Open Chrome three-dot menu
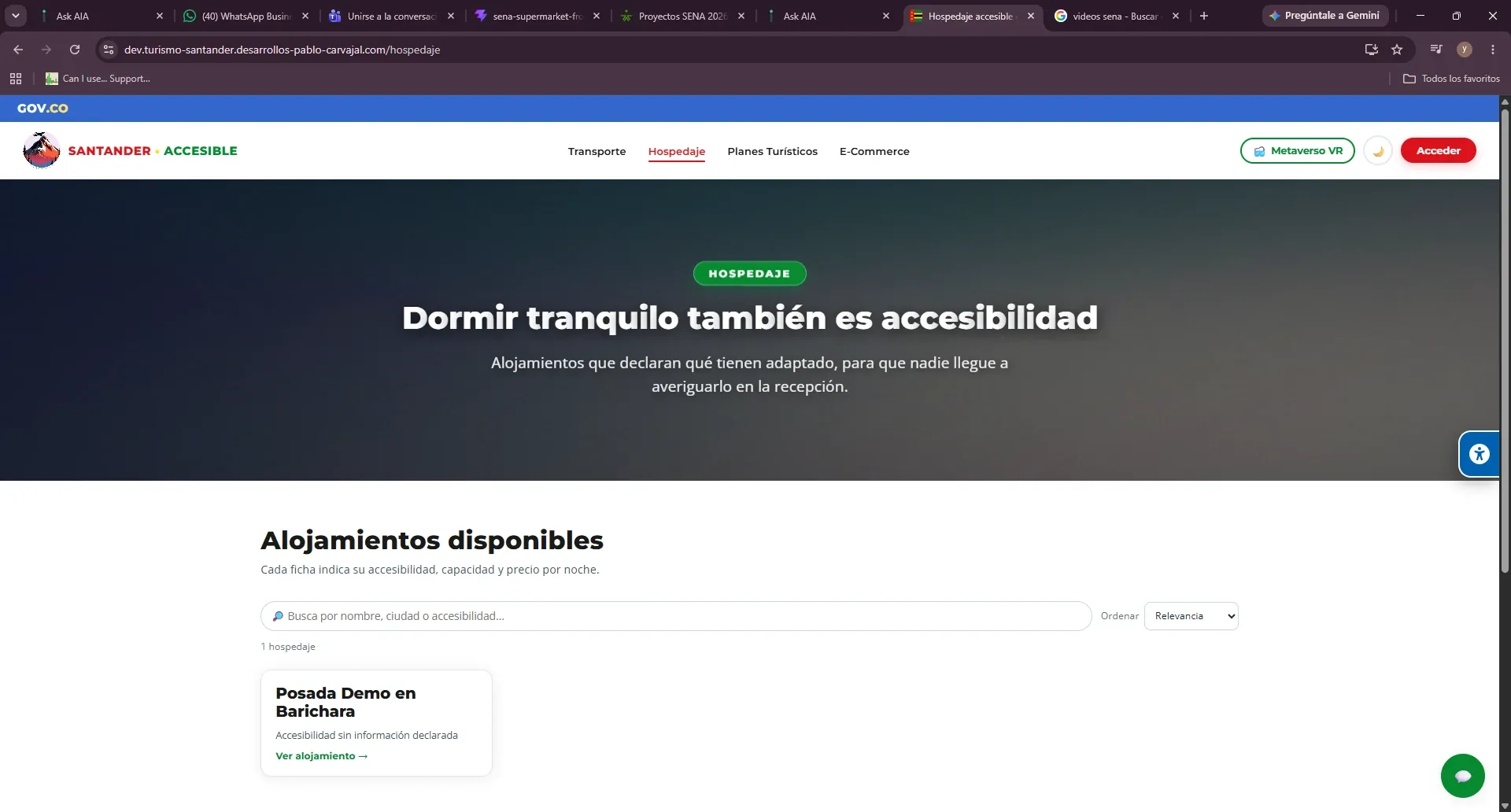This screenshot has height=812, width=1511. [x=1493, y=50]
